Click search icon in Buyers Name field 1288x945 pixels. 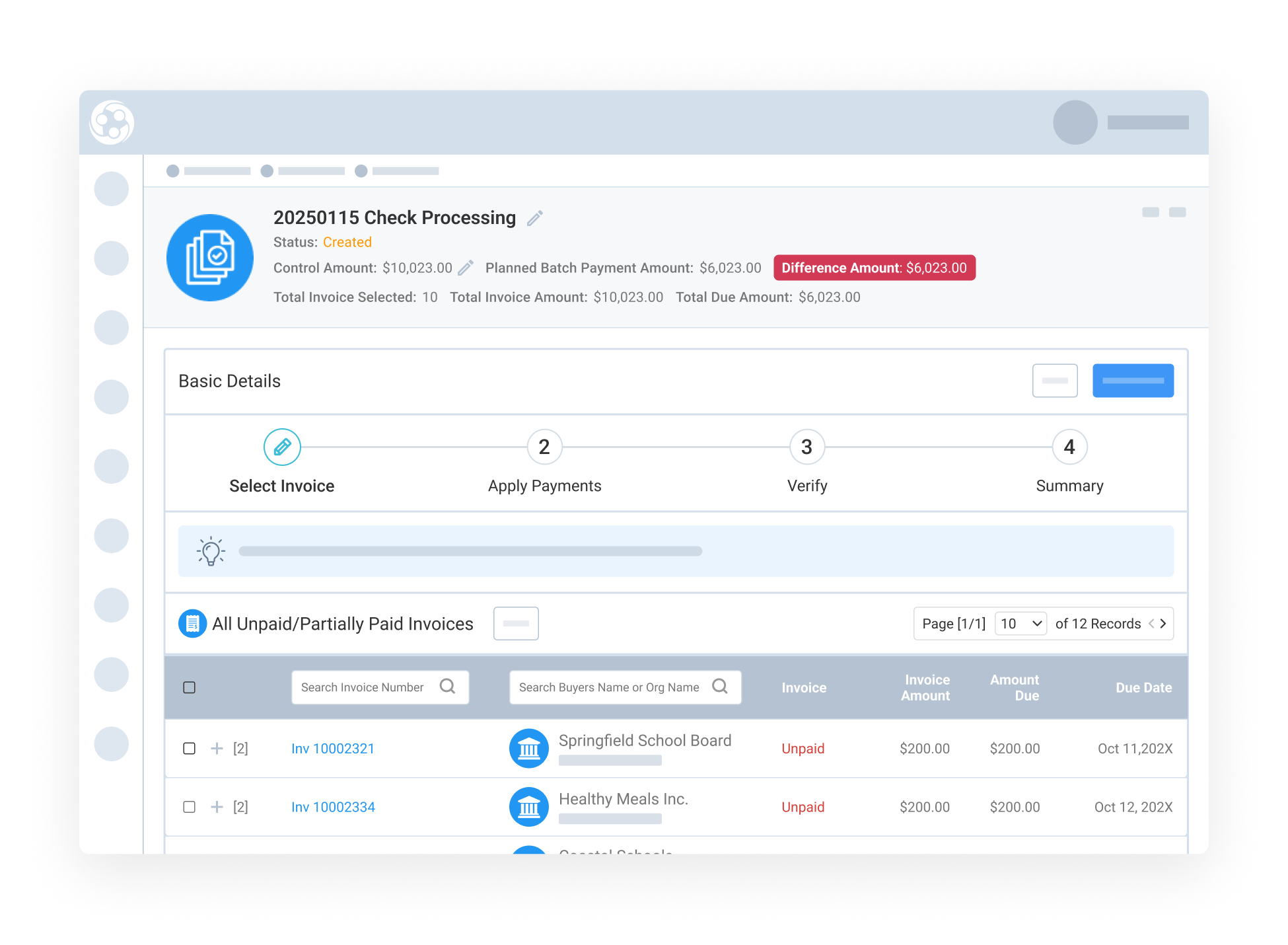(720, 687)
